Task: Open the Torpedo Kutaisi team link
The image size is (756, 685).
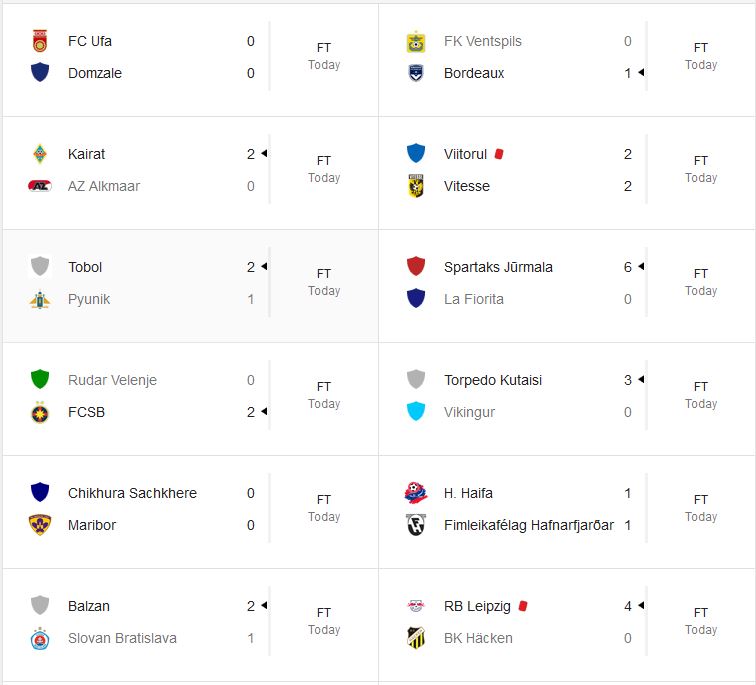Action: tap(494, 380)
